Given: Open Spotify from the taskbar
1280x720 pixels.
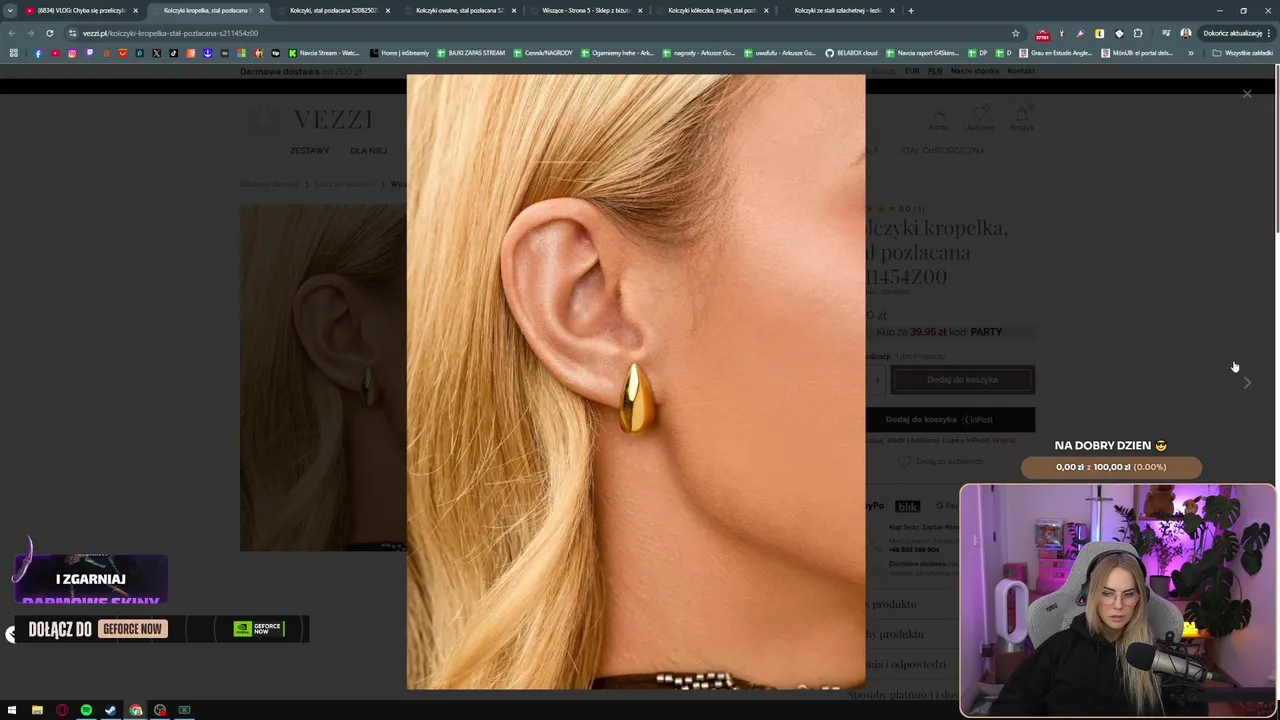Looking at the screenshot, I should 86,710.
